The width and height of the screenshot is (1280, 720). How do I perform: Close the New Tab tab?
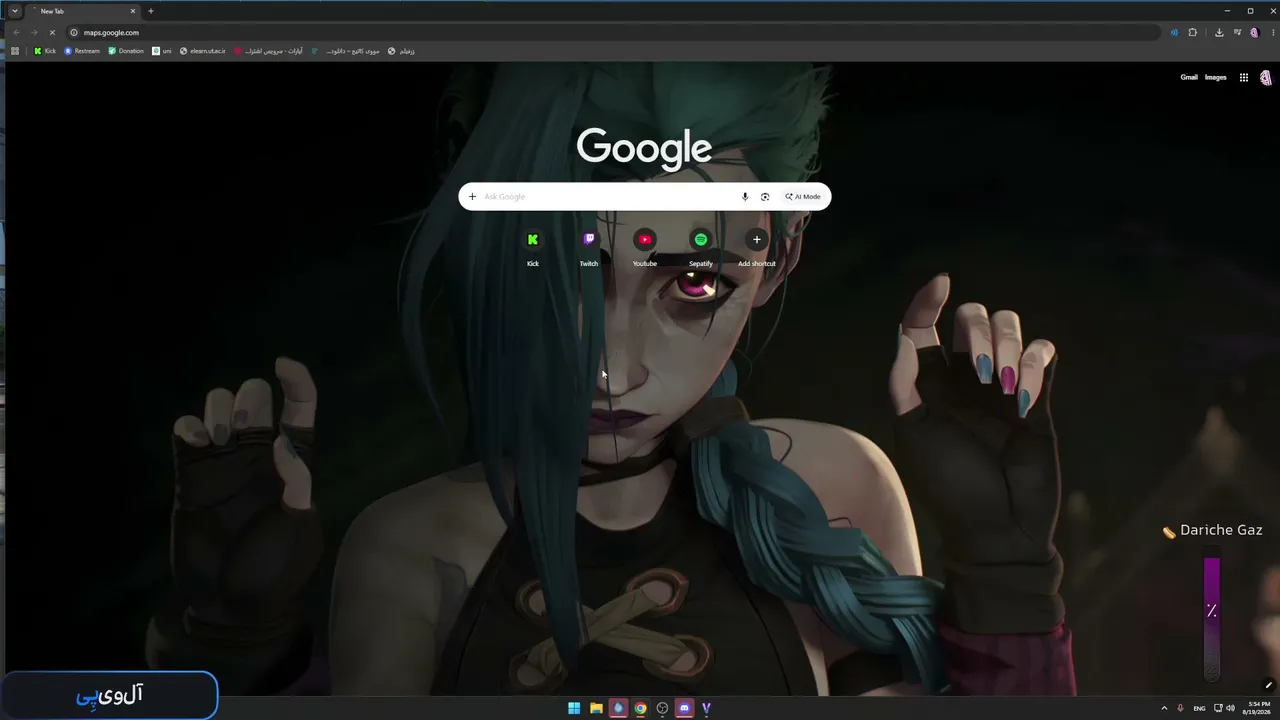tap(132, 11)
